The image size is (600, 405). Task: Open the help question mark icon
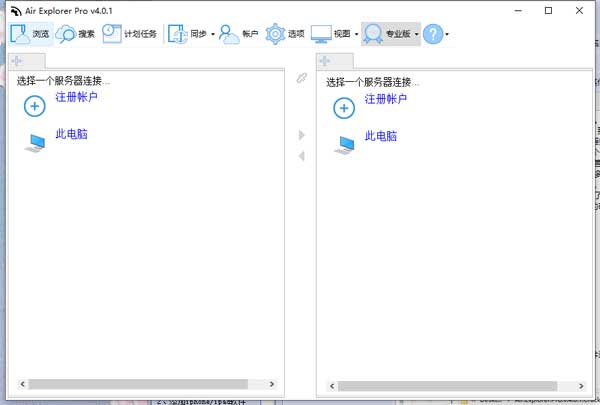click(x=432, y=34)
